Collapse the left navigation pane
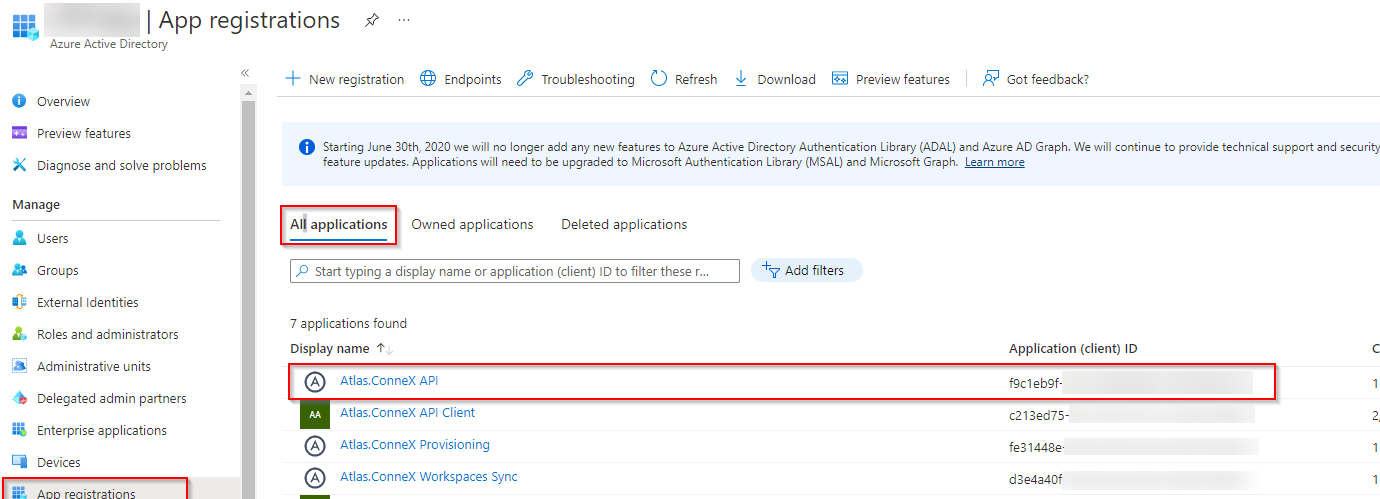The width and height of the screenshot is (1380, 499). [244, 73]
